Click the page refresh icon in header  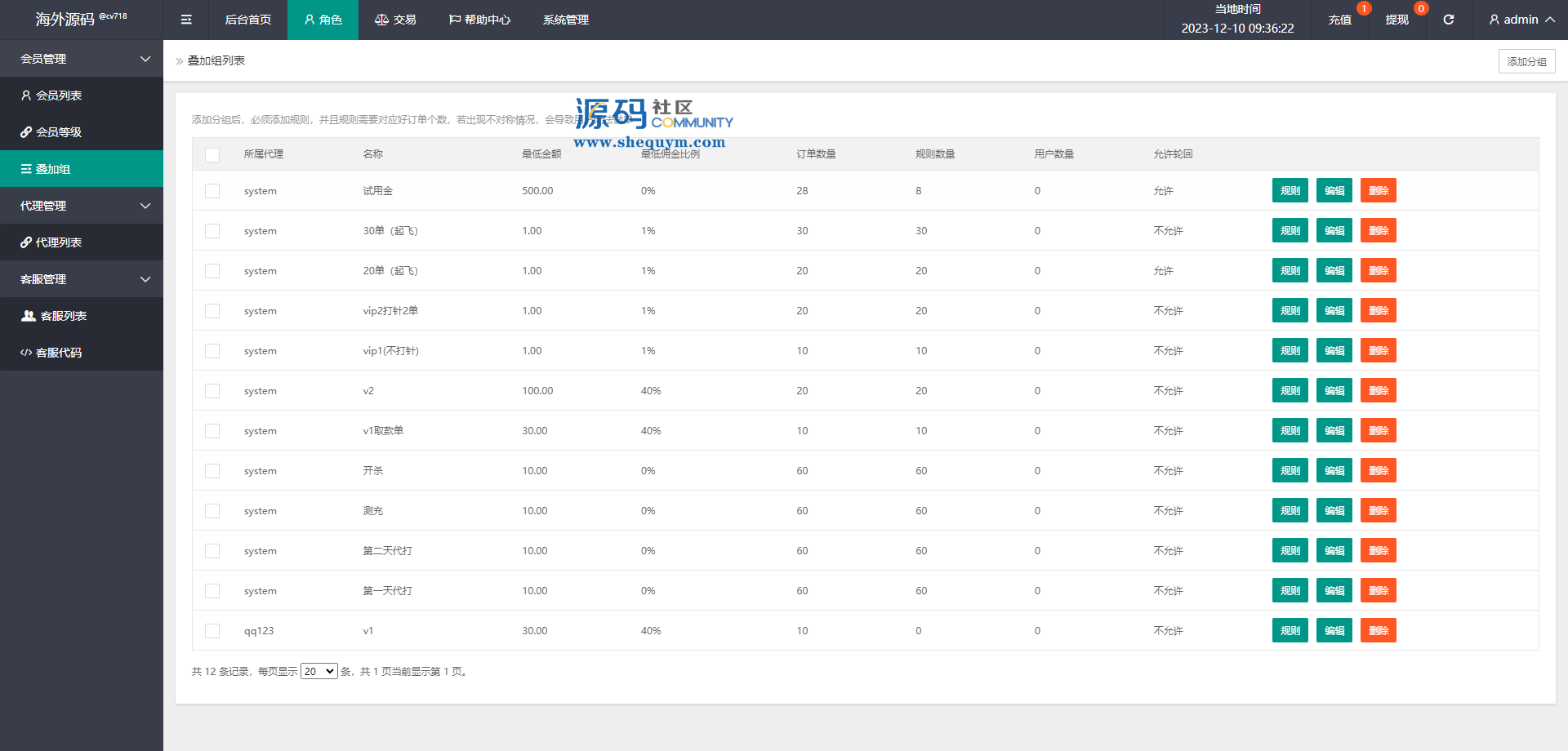coord(1448,20)
